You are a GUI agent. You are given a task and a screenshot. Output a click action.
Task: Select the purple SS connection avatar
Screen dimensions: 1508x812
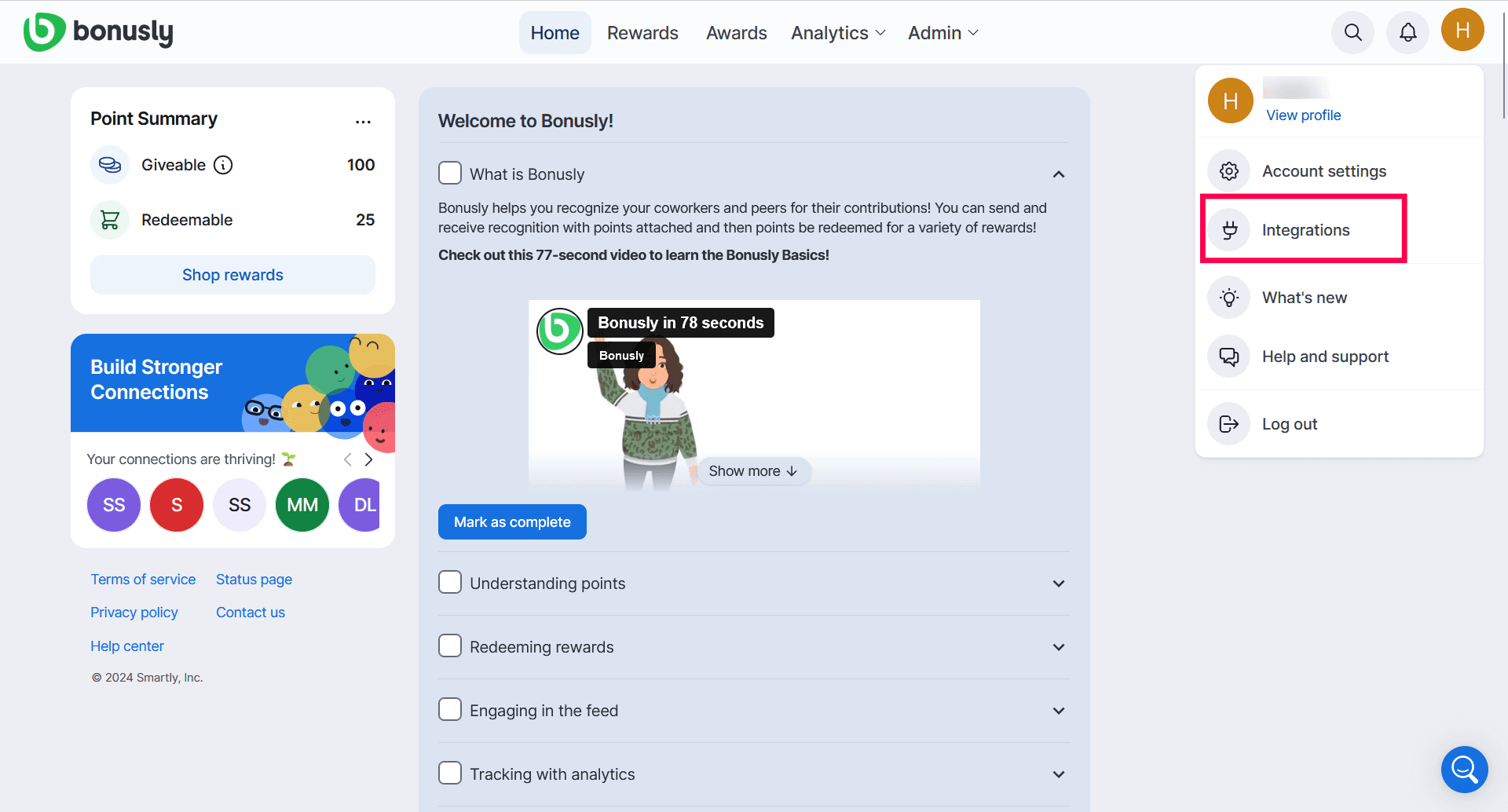(x=114, y=505)
